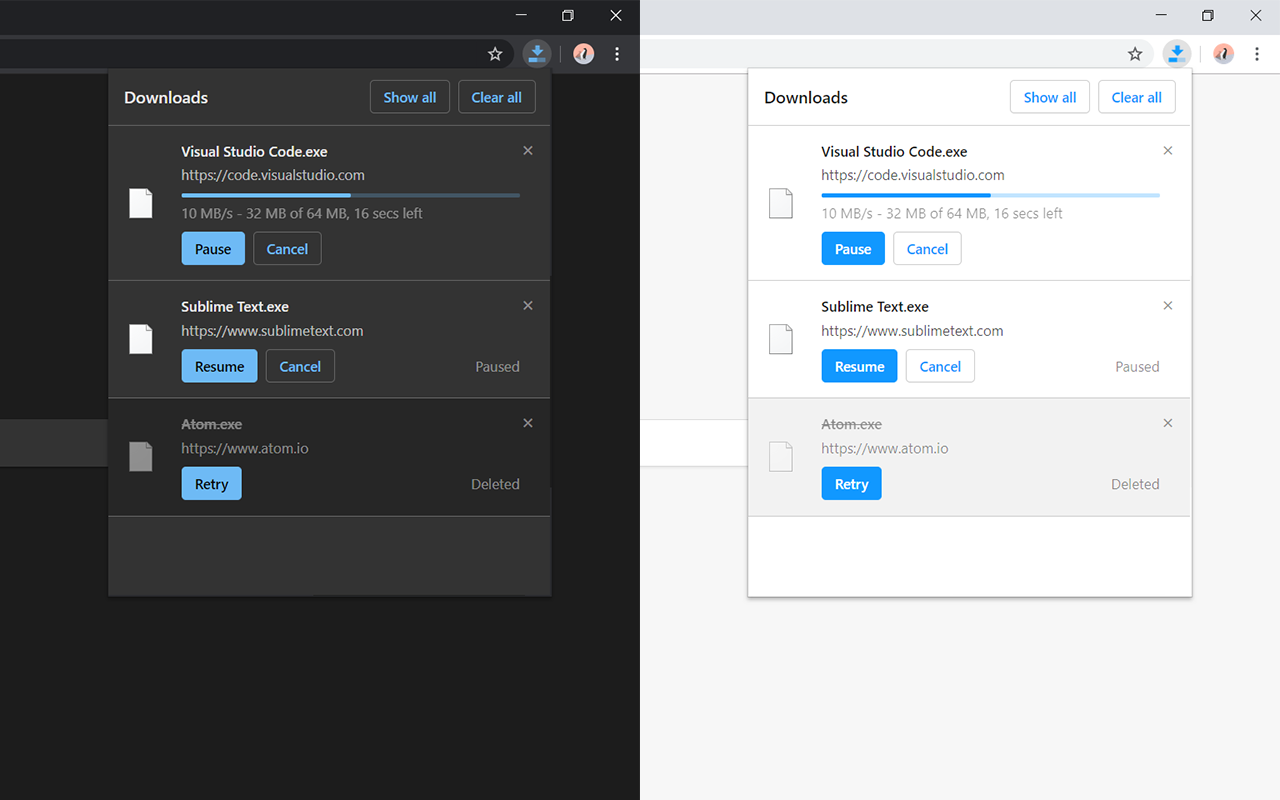Open downloads from the dark window toolbar icon

537,54
